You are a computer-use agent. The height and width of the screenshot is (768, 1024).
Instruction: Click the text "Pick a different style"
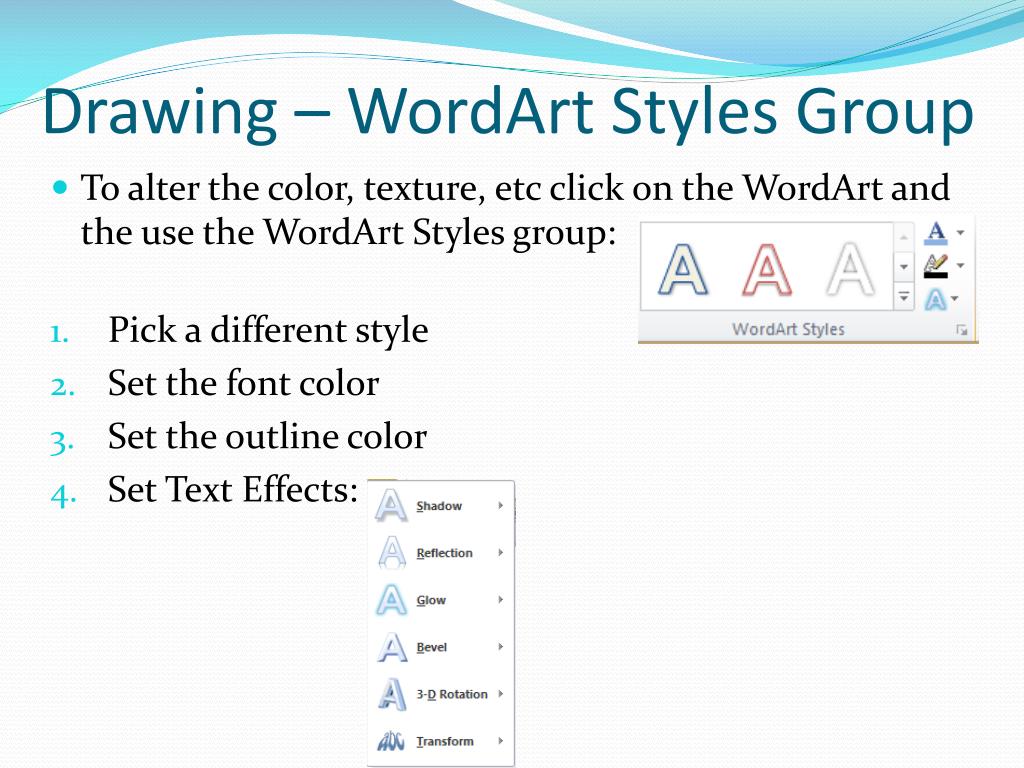[x=268, y=330]
